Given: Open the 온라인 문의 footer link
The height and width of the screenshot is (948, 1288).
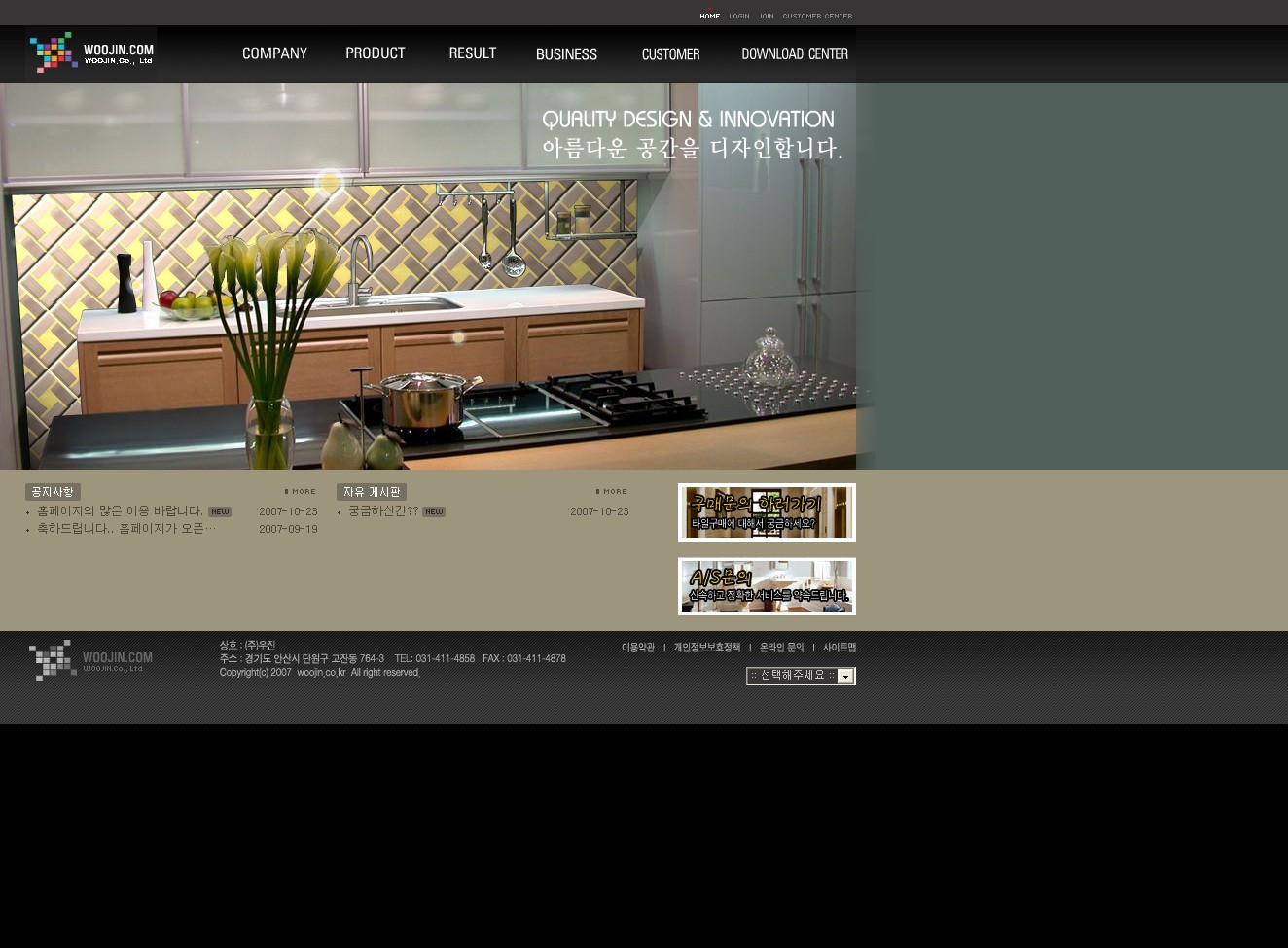Looking at the screenshot, I should [x=782, y=648].
